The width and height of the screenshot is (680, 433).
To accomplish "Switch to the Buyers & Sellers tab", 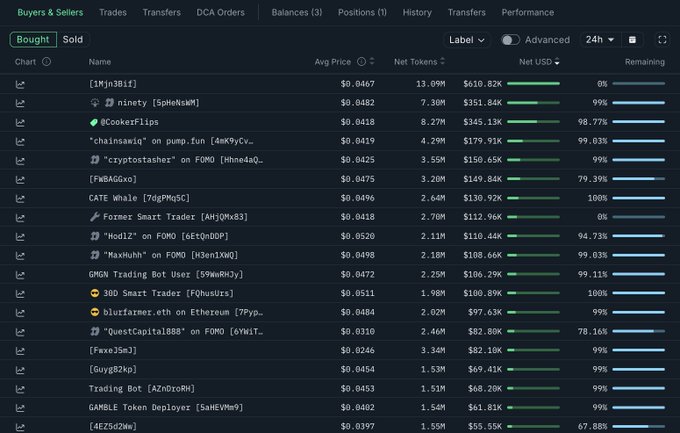I will pos(50,13).
